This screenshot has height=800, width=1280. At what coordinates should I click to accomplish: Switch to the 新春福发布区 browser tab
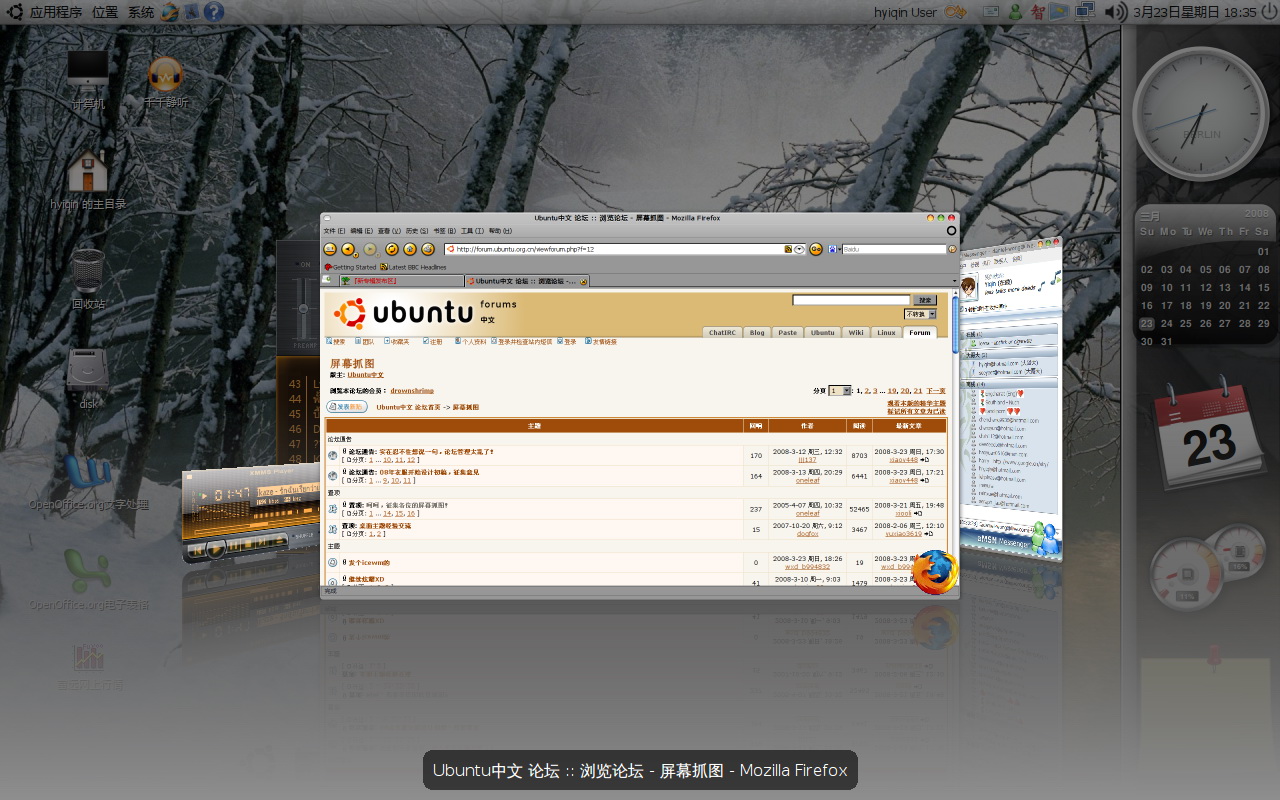coord(401,281)
